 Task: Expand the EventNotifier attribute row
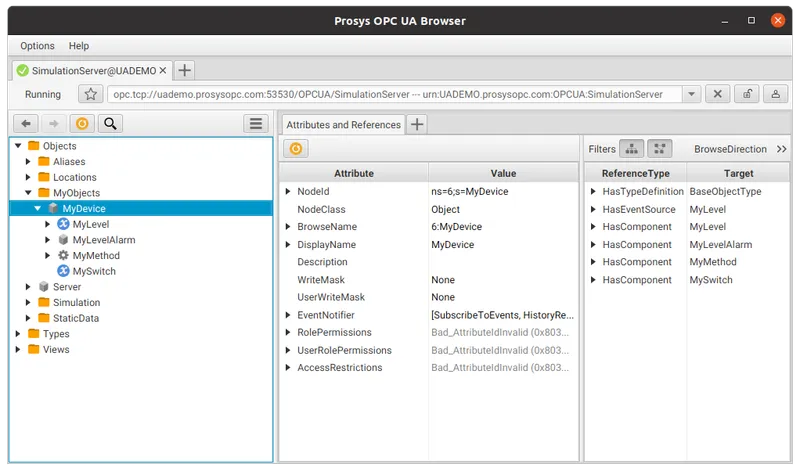click(x=288, y=315)
